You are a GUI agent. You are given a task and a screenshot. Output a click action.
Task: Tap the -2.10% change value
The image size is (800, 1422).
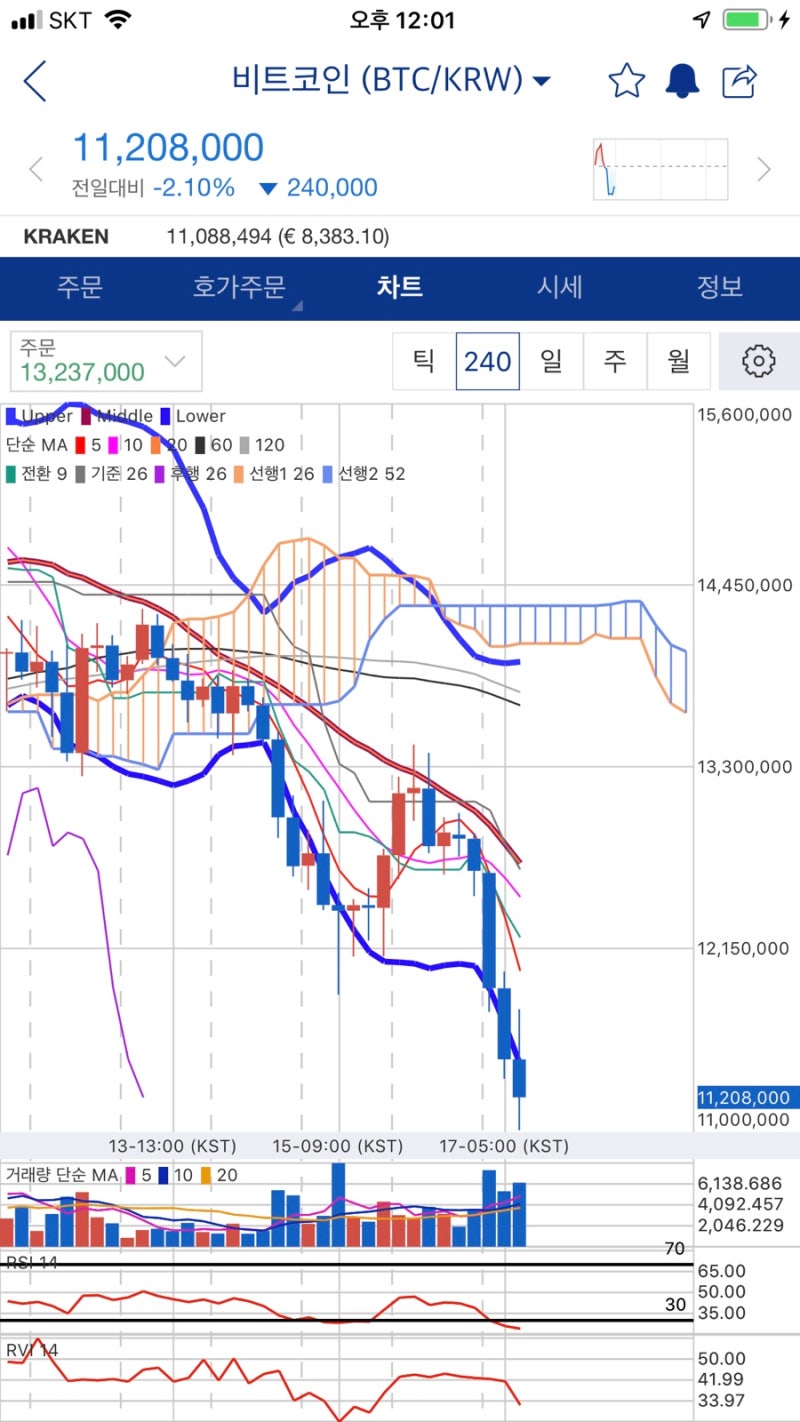pyautogui.click(x=193, y=187)
